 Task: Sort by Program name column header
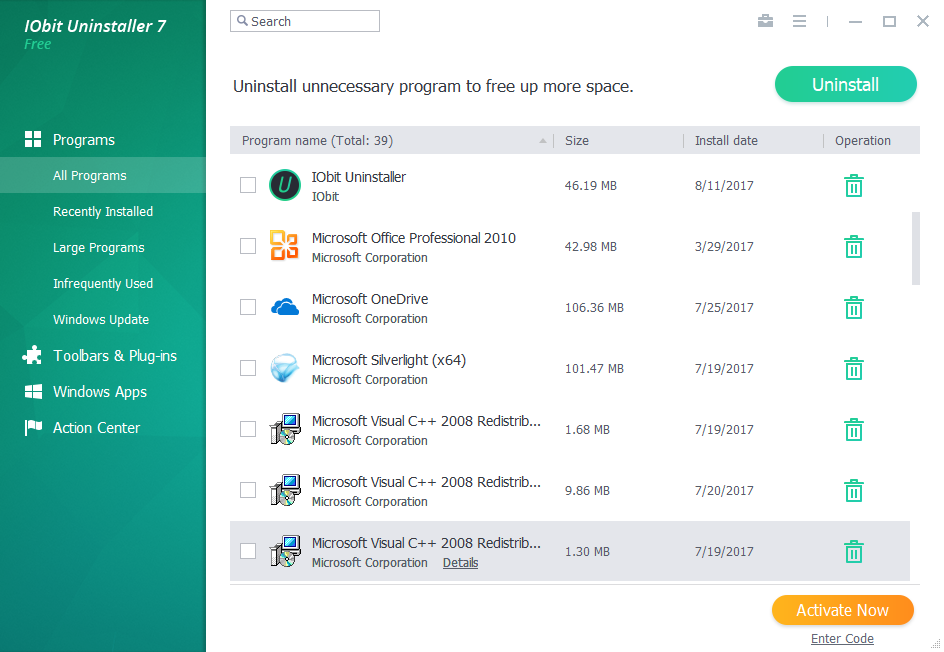tap(391, 140)
